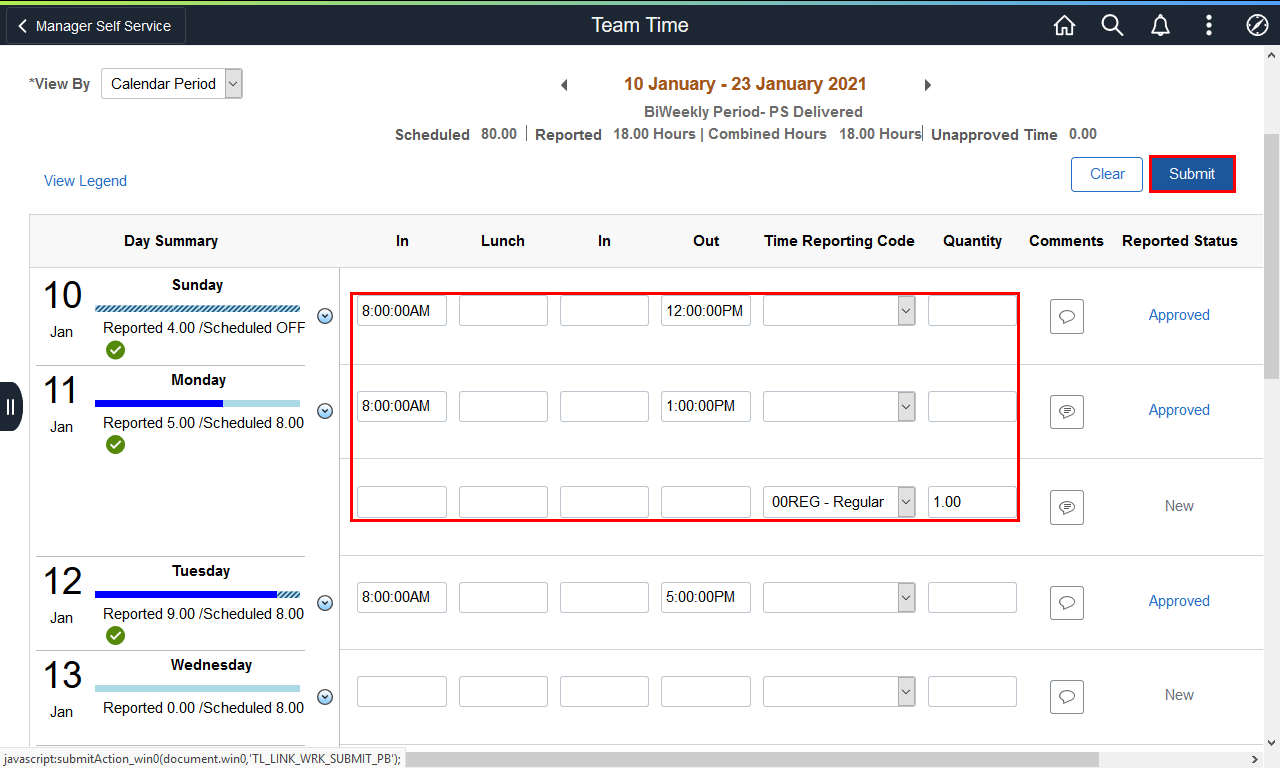Click the Quantity field showing 1.00

pyautogui.click(x=972, y=502)
